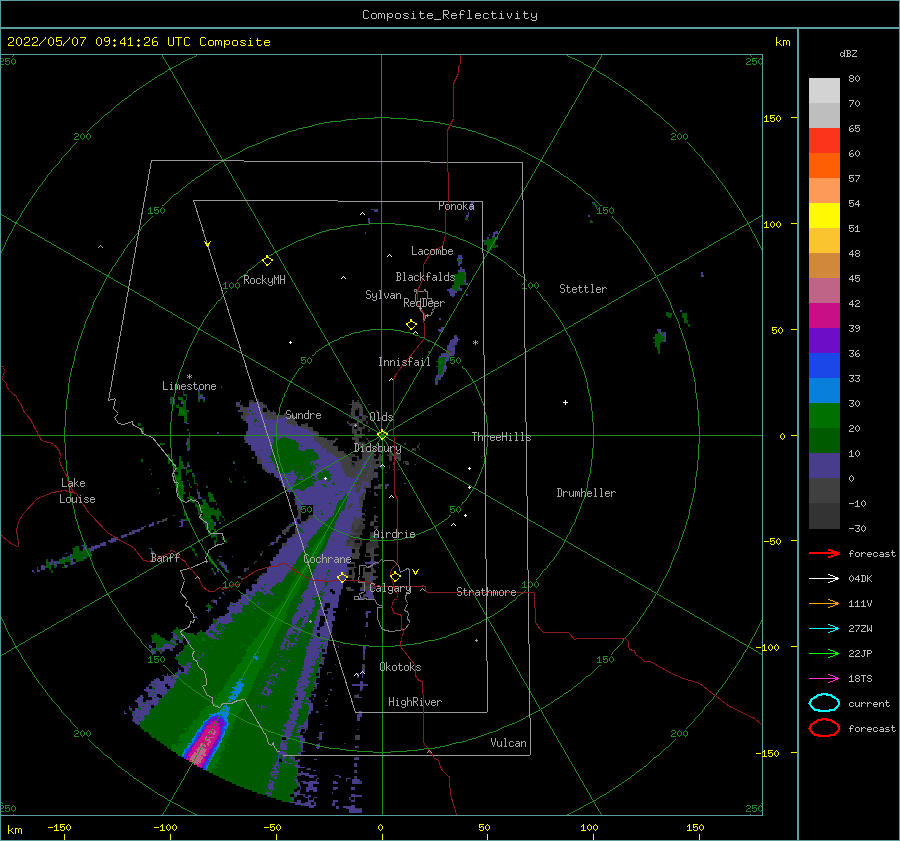Click the yellow diamond marker at radar center
The width and height of the screenshot is (900, 841).
point(382,435)
